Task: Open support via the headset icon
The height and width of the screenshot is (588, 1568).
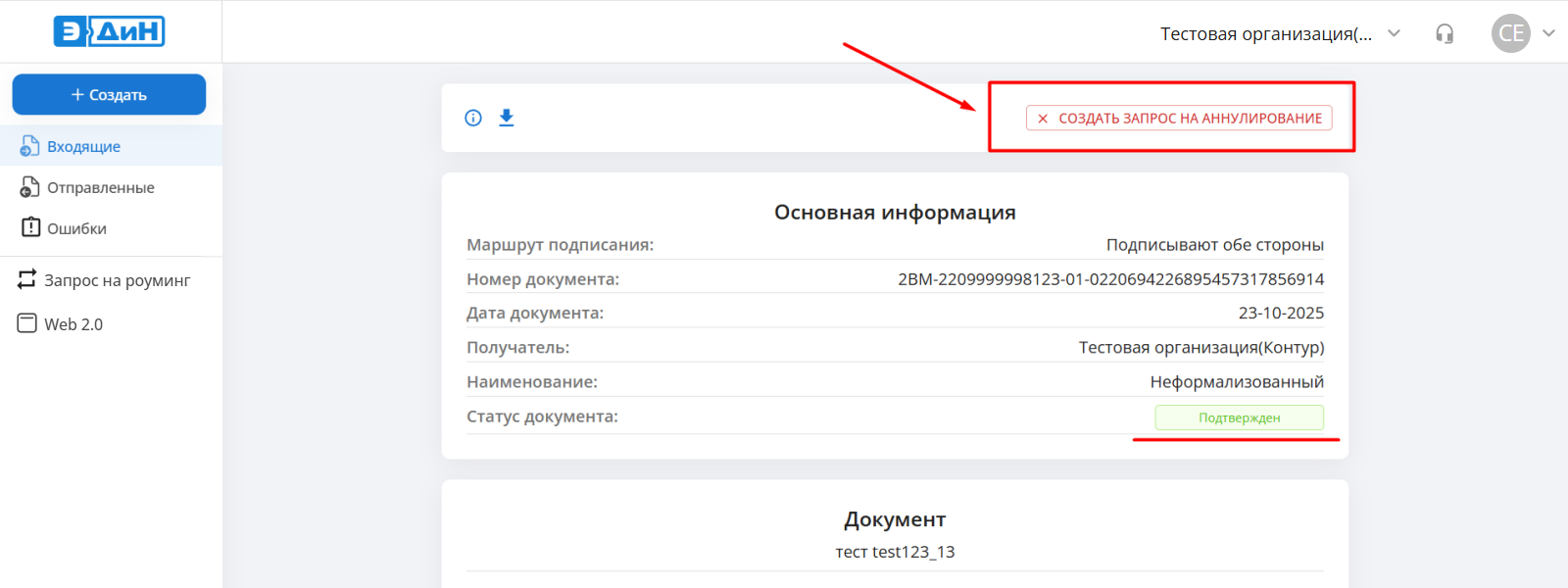Action: point(1445,34)
